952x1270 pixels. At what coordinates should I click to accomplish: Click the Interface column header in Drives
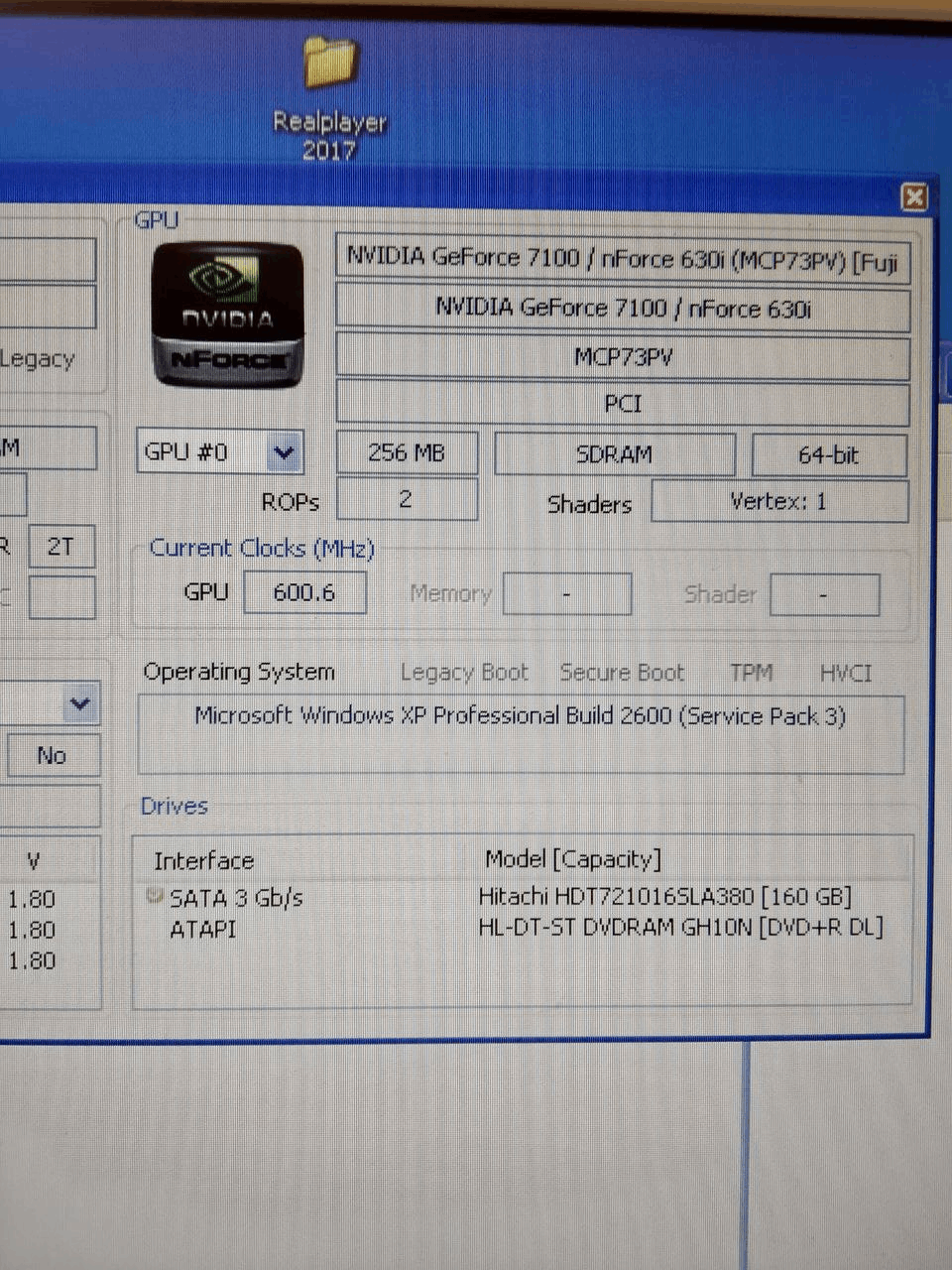tap(203, 861)
